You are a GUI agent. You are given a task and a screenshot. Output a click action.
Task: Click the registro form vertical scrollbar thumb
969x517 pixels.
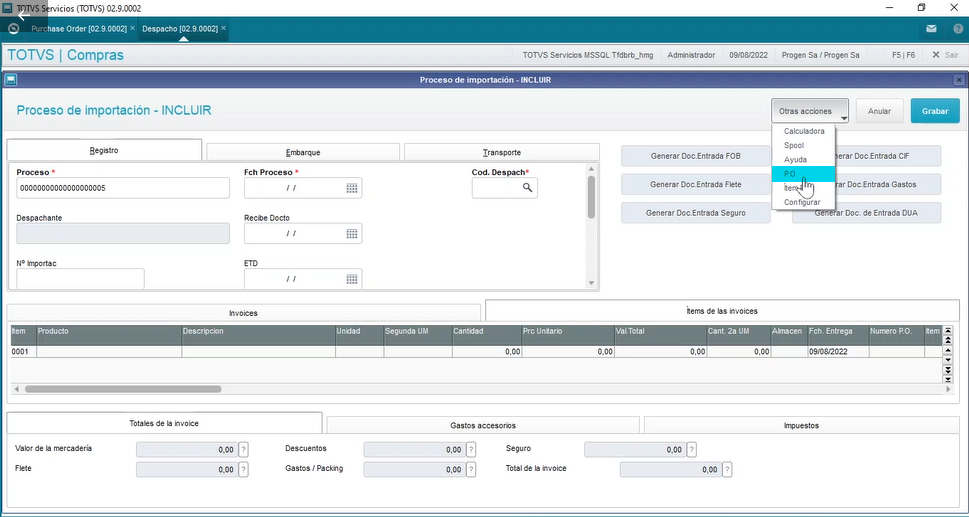[591, 196]
